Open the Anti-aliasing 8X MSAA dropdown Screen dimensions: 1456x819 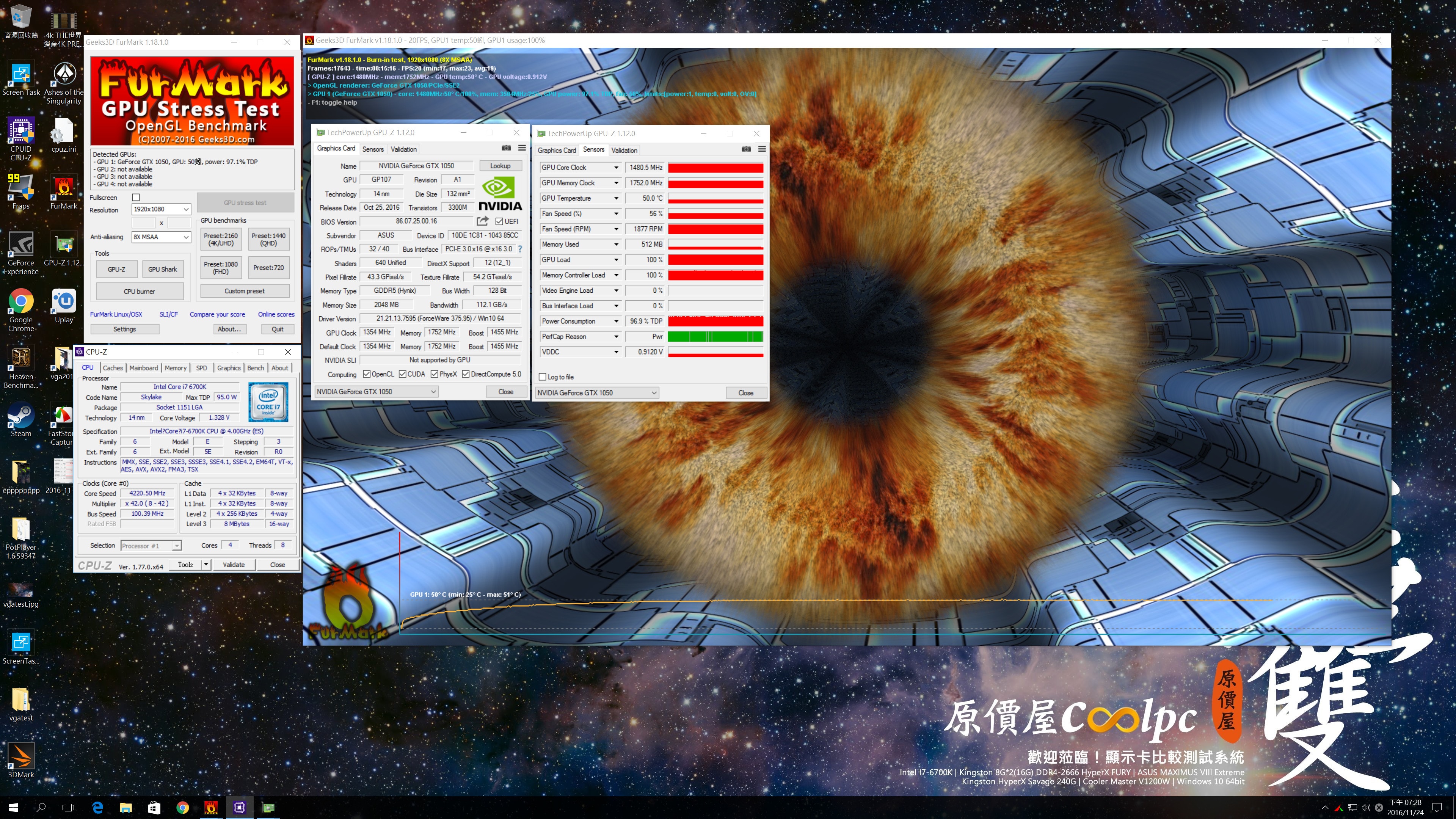161,237
